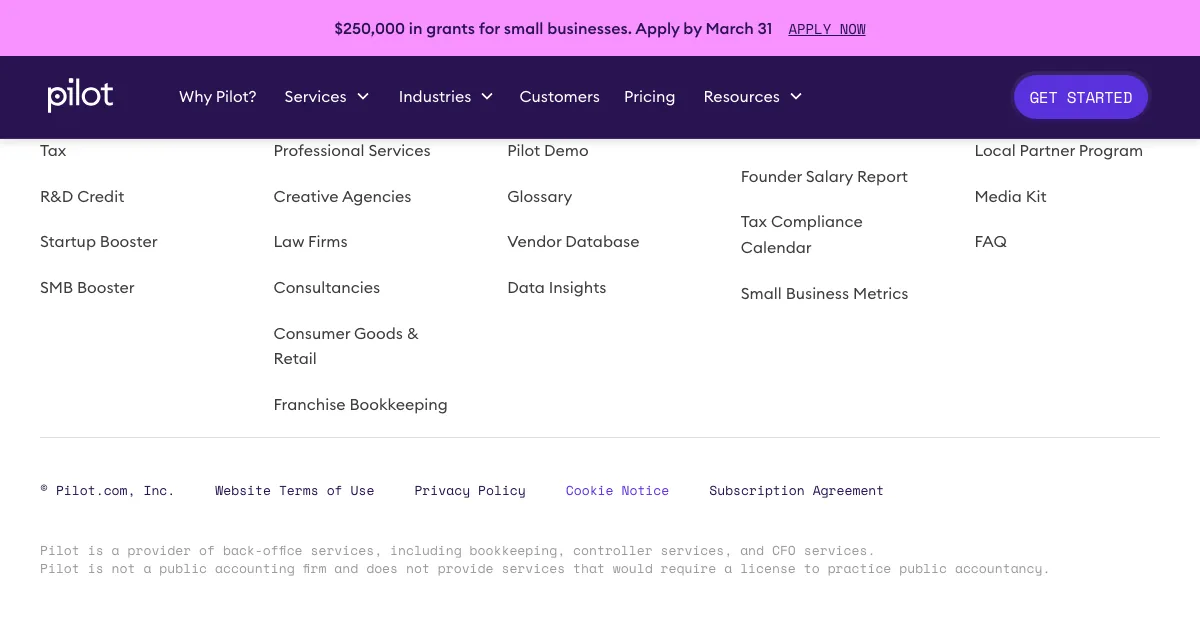Visit the Startup Booster link
Image resolution: width=1200 pixels, height=630 pixels.
pyautogui.click(x=98, y=242)
